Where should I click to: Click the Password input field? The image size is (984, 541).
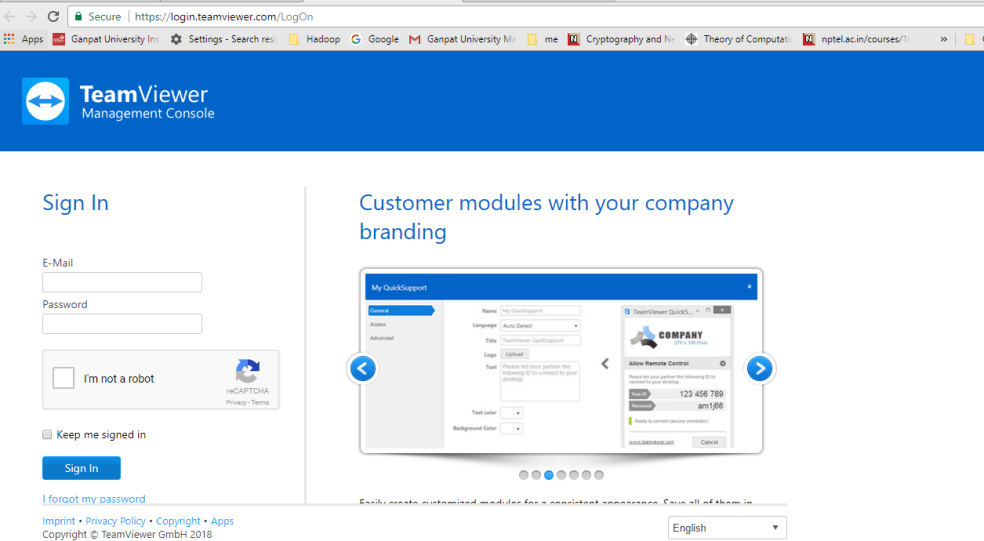122,324
